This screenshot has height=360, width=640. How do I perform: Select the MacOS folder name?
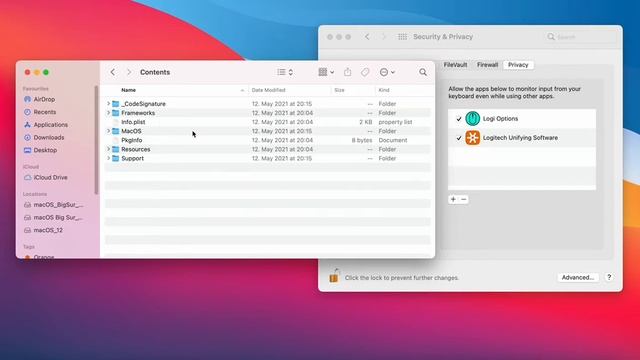point(131,131)
